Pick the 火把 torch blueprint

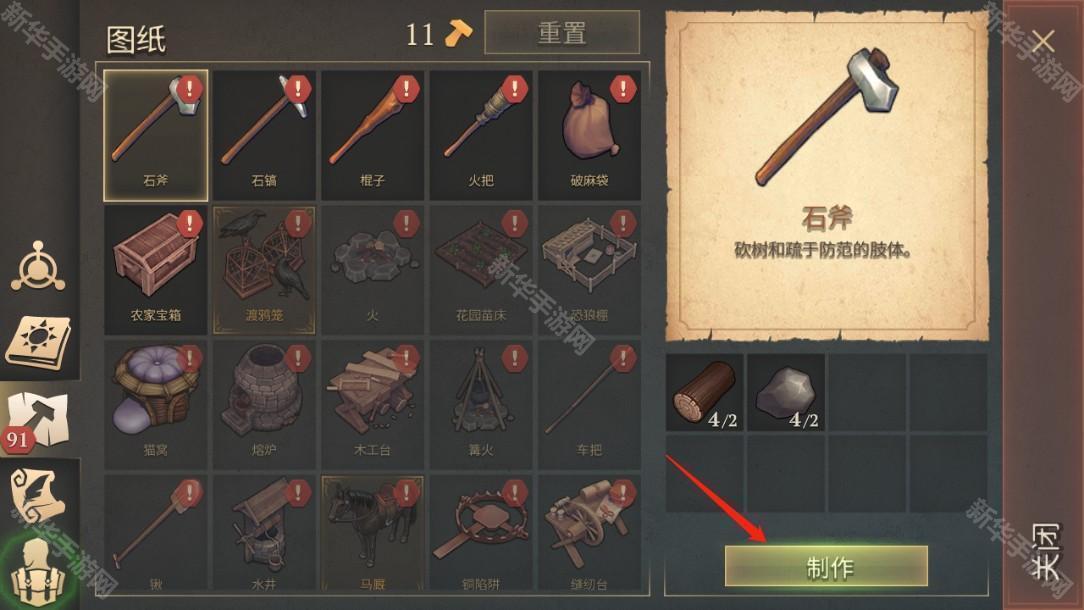(x=481, y=136)
